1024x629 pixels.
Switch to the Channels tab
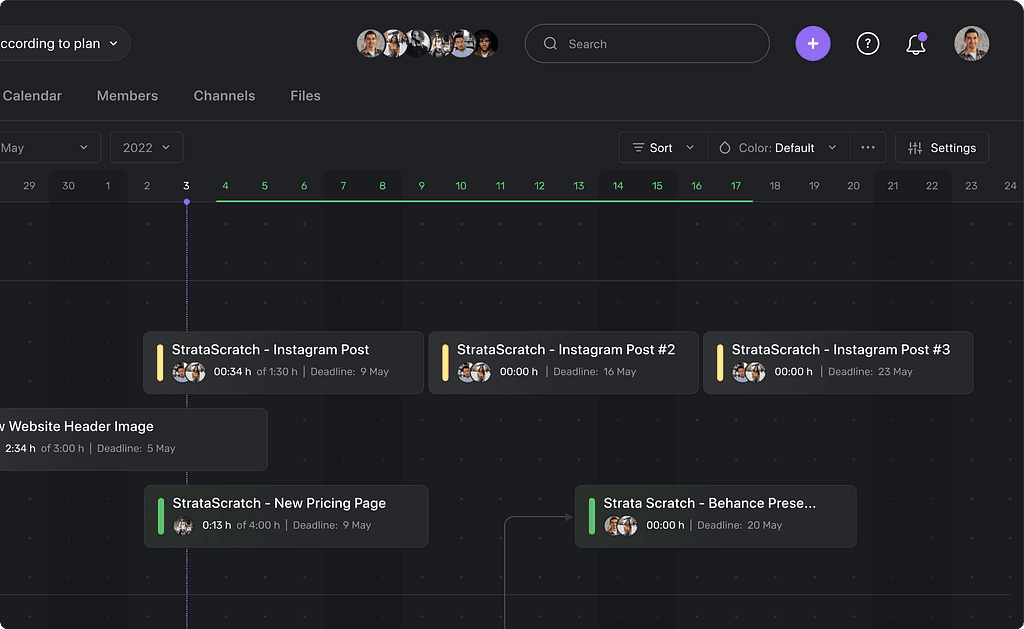pyautogui.click(x=224, y=96)
